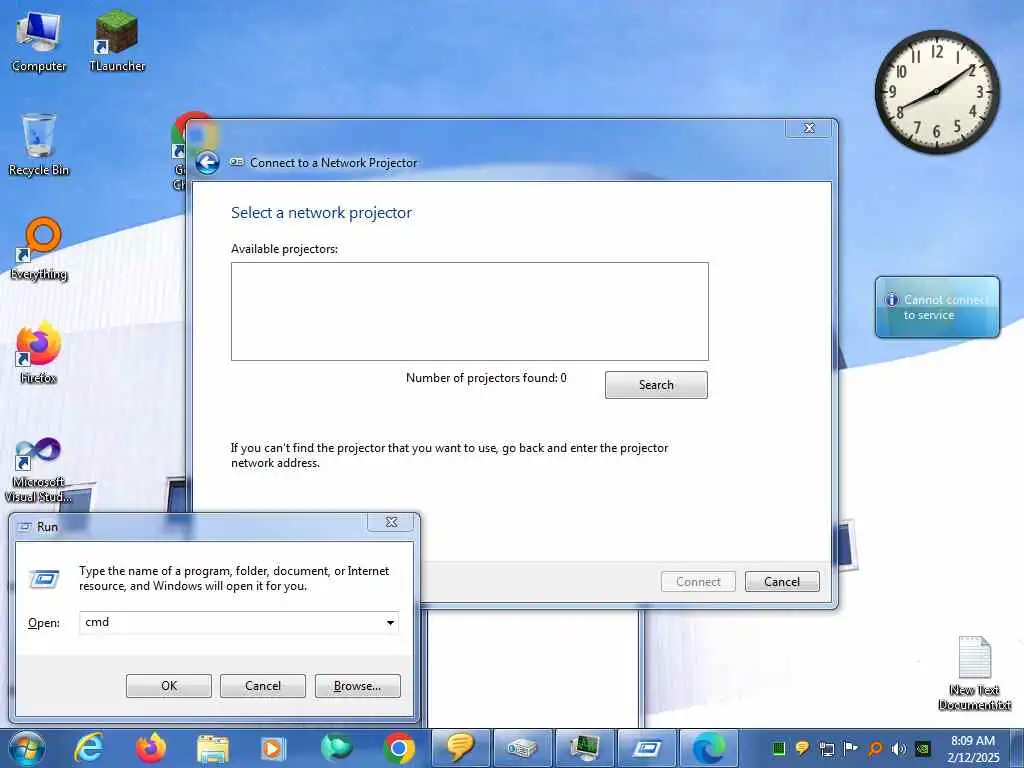
Task: Open the volume speaker tray icon
Action: [899, 748]
